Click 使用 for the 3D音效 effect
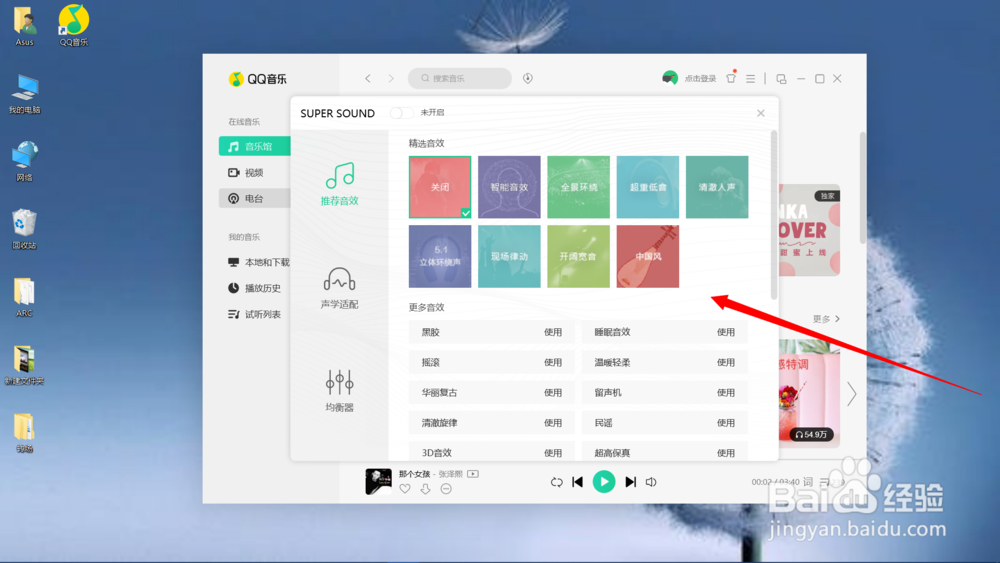The width and height of the screenshot is (1000, 563). coord(553,453)
